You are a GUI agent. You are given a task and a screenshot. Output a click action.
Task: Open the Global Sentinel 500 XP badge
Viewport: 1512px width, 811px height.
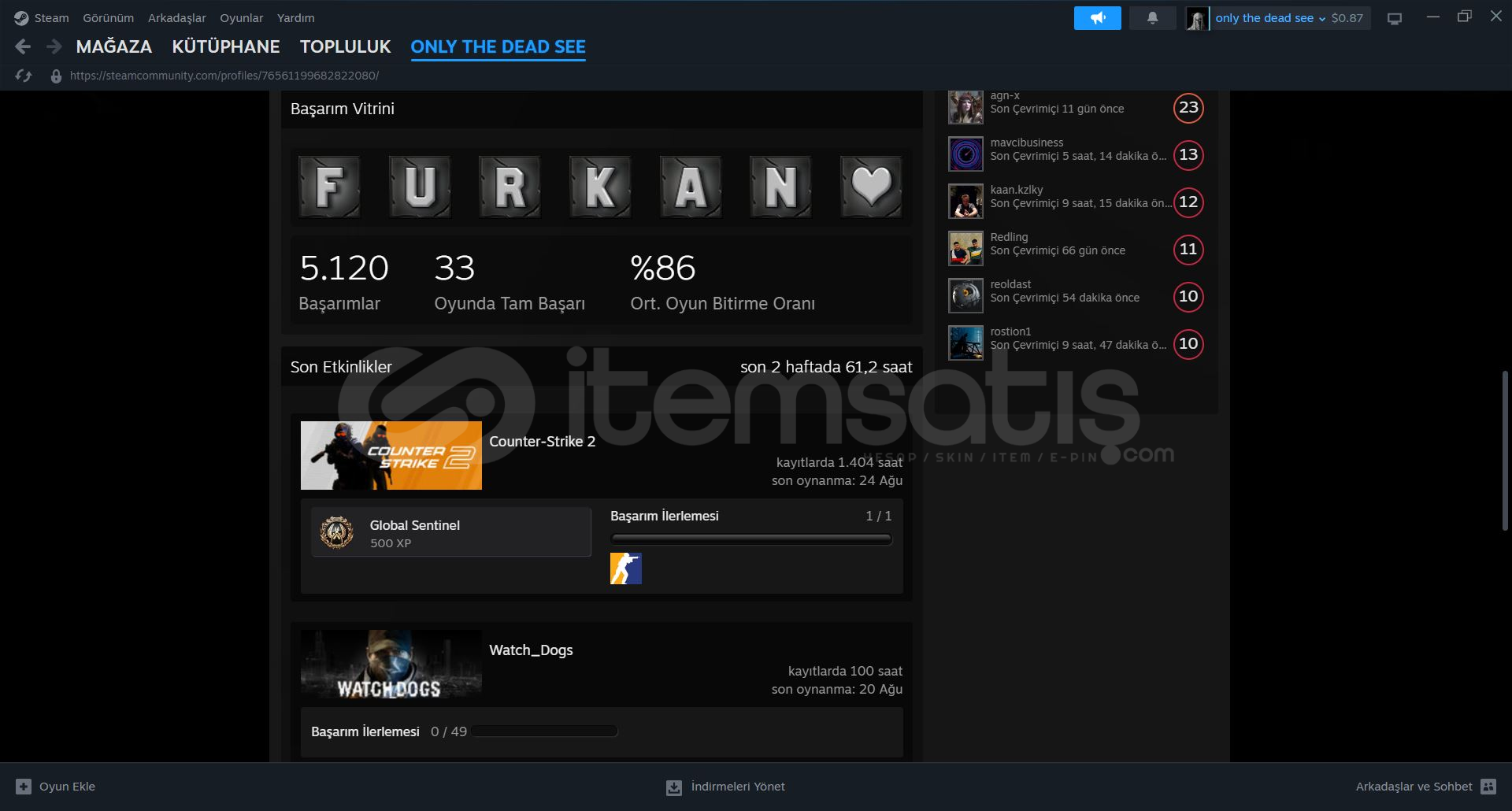coord(451,532)
